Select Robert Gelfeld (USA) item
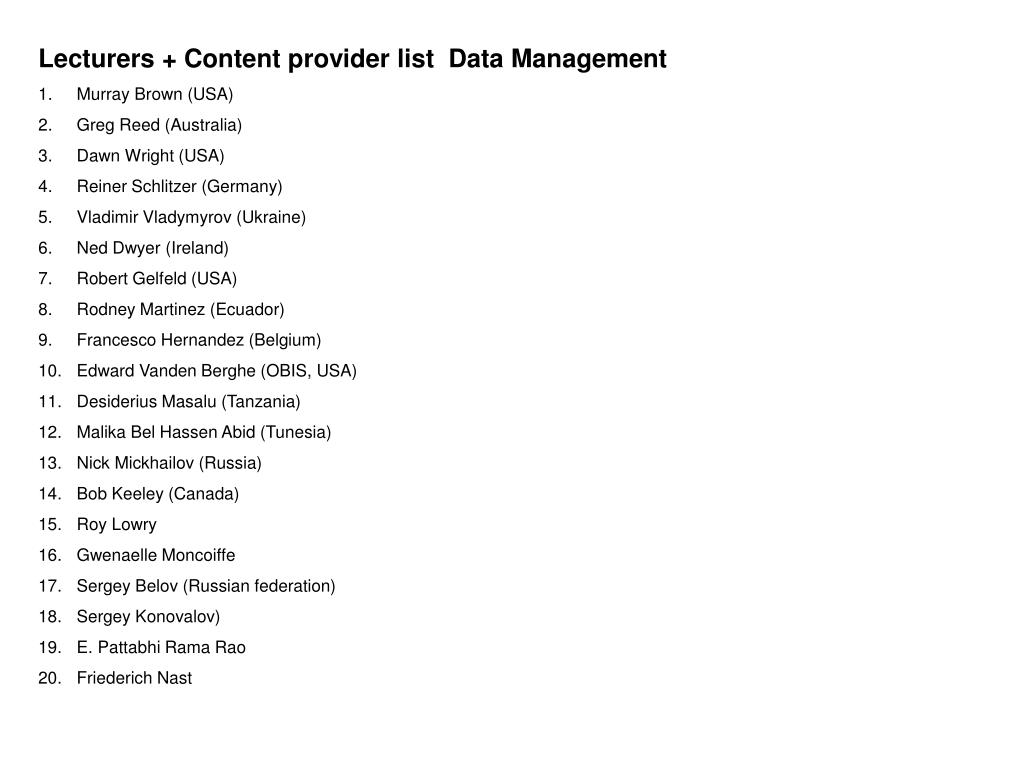The width and height of the screenshot is (1024, 768). tap(157, 278)
